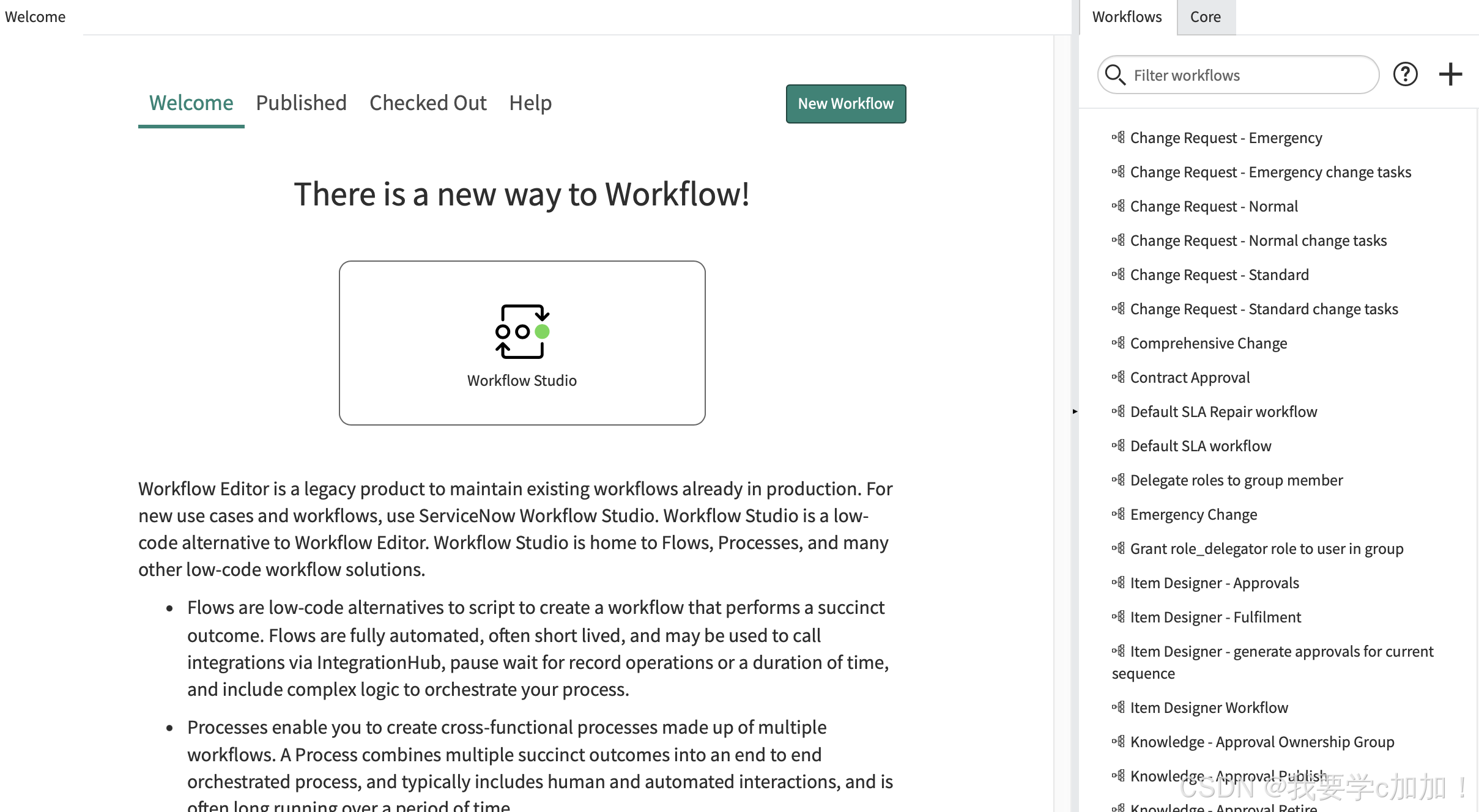
Task: Open Change Request - Normal workflow
Action: pos(1214,206)
